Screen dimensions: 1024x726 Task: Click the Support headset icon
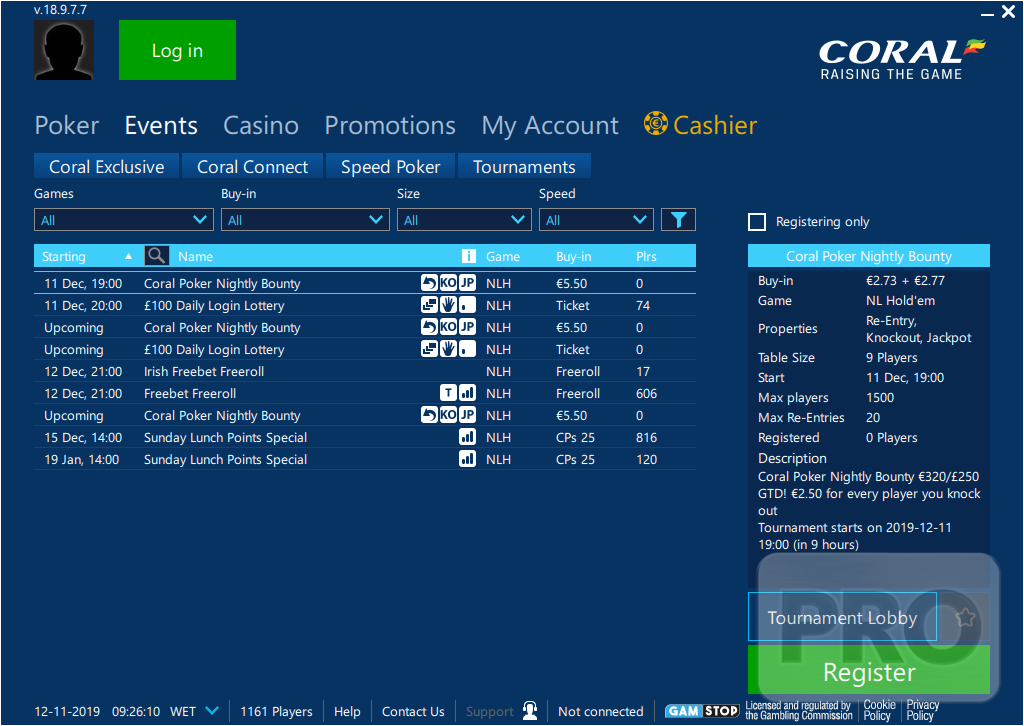(x=530, y=710)
